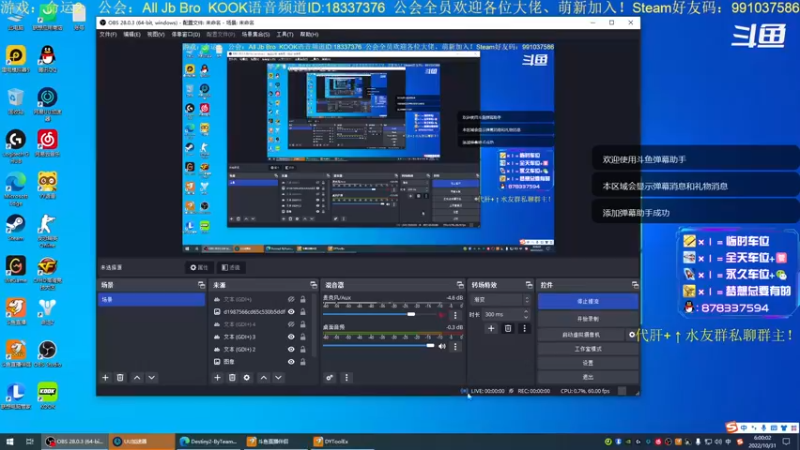Screen dimensions: 800x450
Task: Undock the sources panel with its float icon
Action: click(313, 285)
